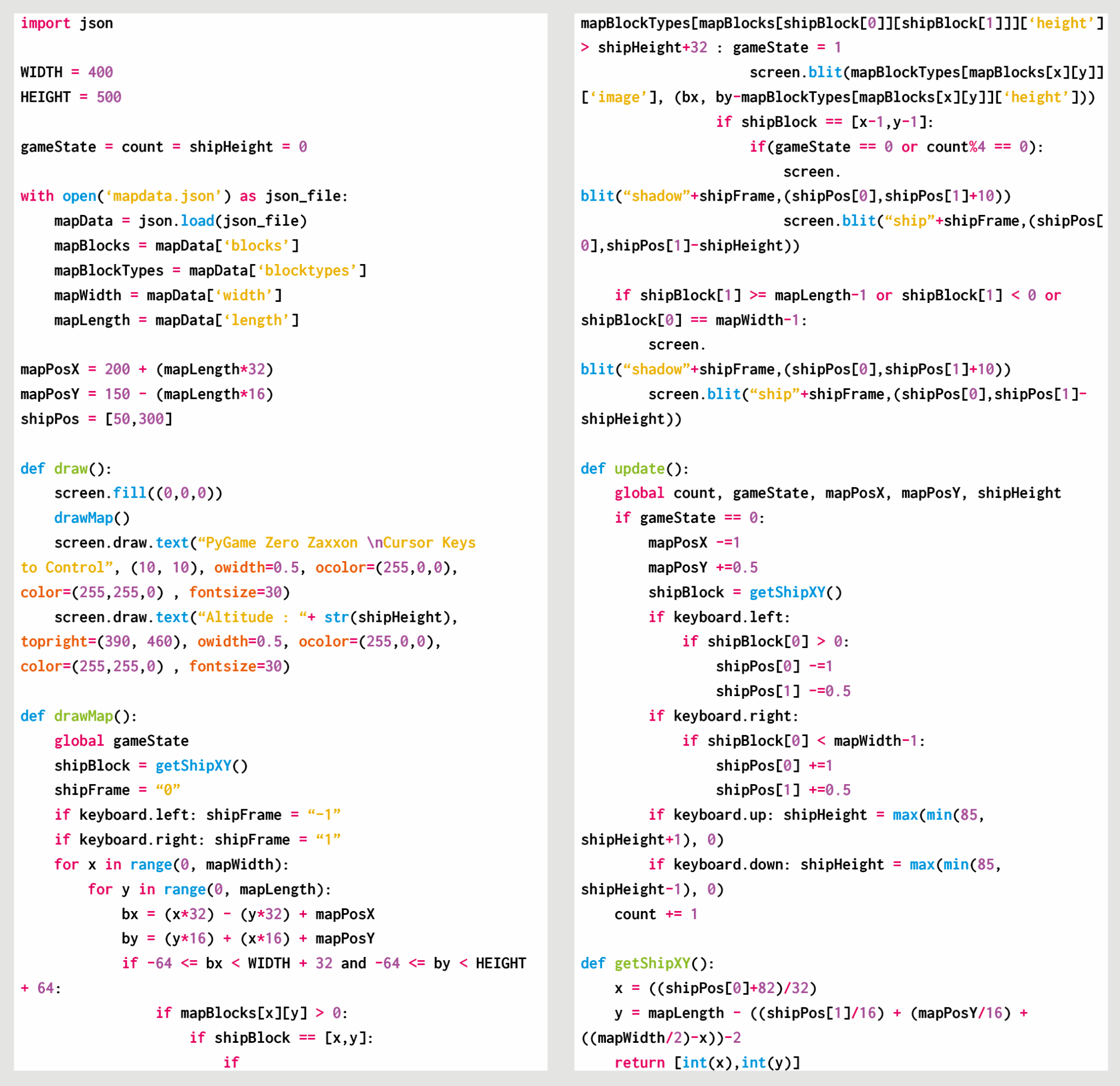The height and width of the screenshot is (1086, 1120).
Task: Click the 'if keyboard.down: shipHeight' line
Action: tap(825, 865)
